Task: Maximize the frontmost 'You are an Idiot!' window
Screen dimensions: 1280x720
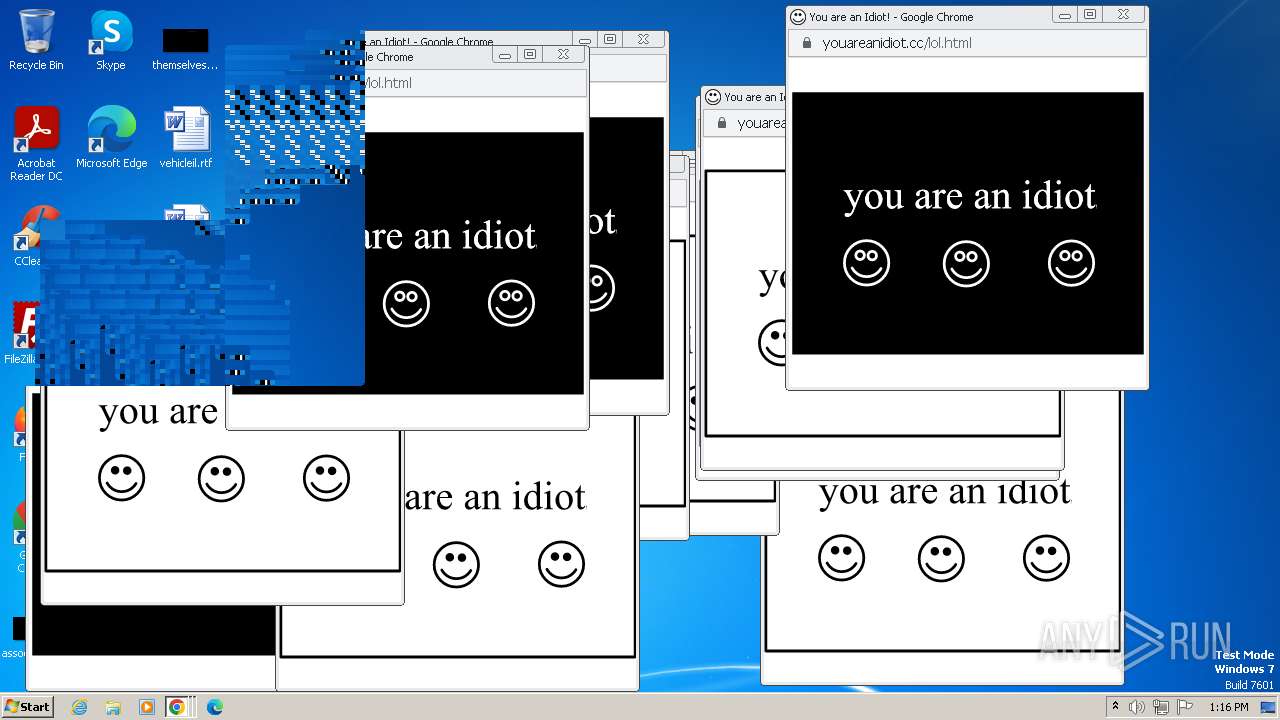Action: [1090, 14]
